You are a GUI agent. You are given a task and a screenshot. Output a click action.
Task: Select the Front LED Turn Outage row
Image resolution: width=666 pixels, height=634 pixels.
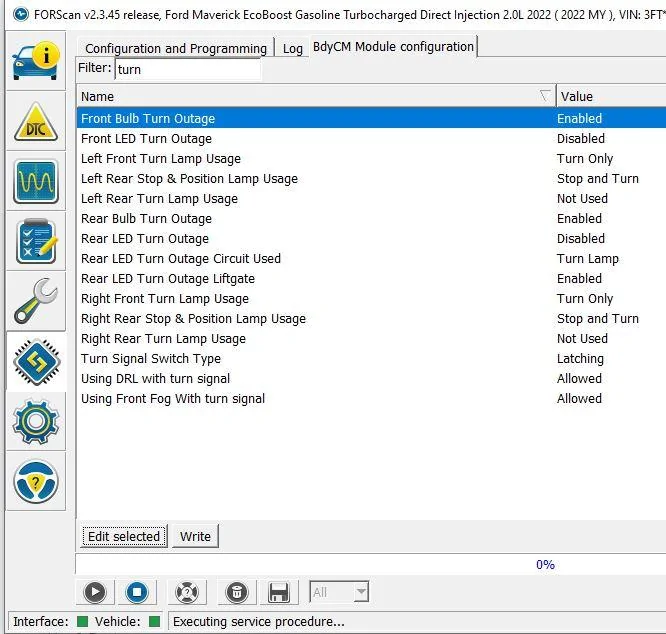click(371, 138)
